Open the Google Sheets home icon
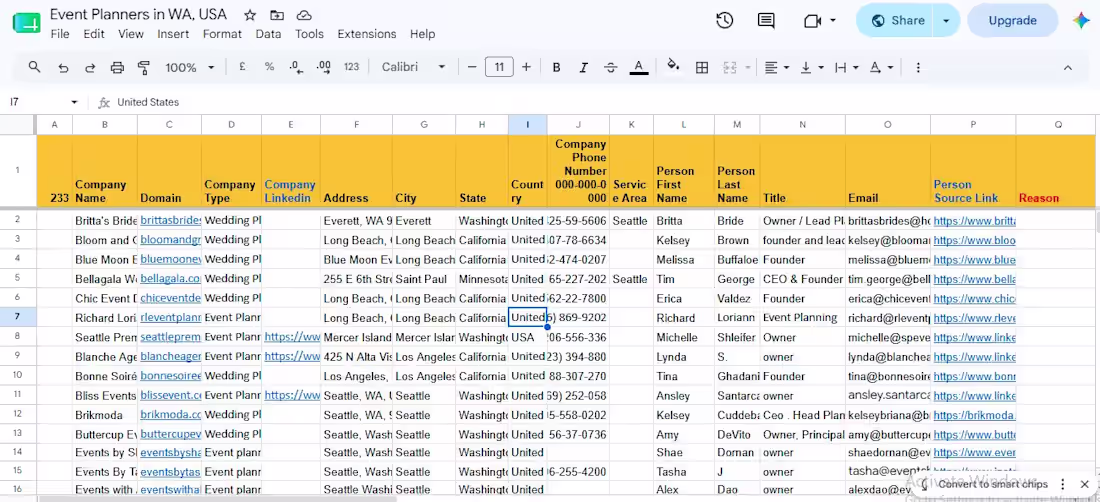This screenshot has width=1100, height=502. (x=27, y=23)
